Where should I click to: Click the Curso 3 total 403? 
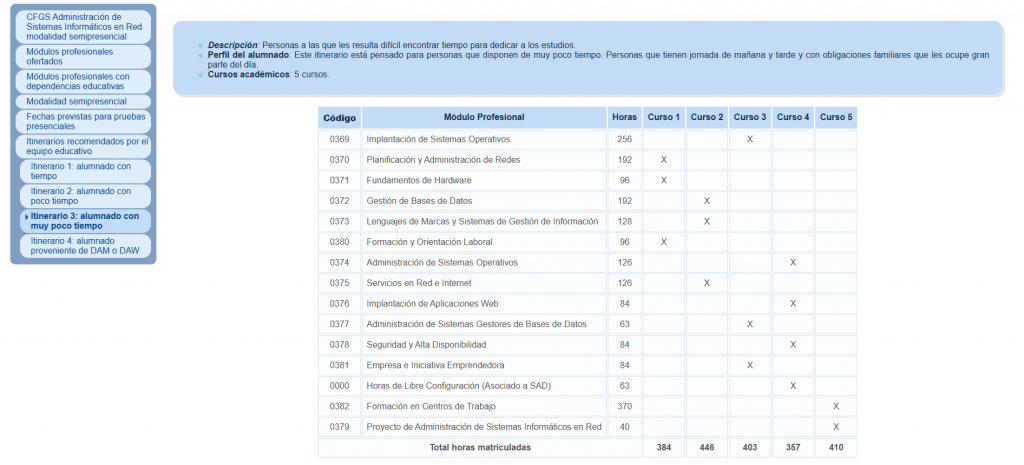[750, 448]
